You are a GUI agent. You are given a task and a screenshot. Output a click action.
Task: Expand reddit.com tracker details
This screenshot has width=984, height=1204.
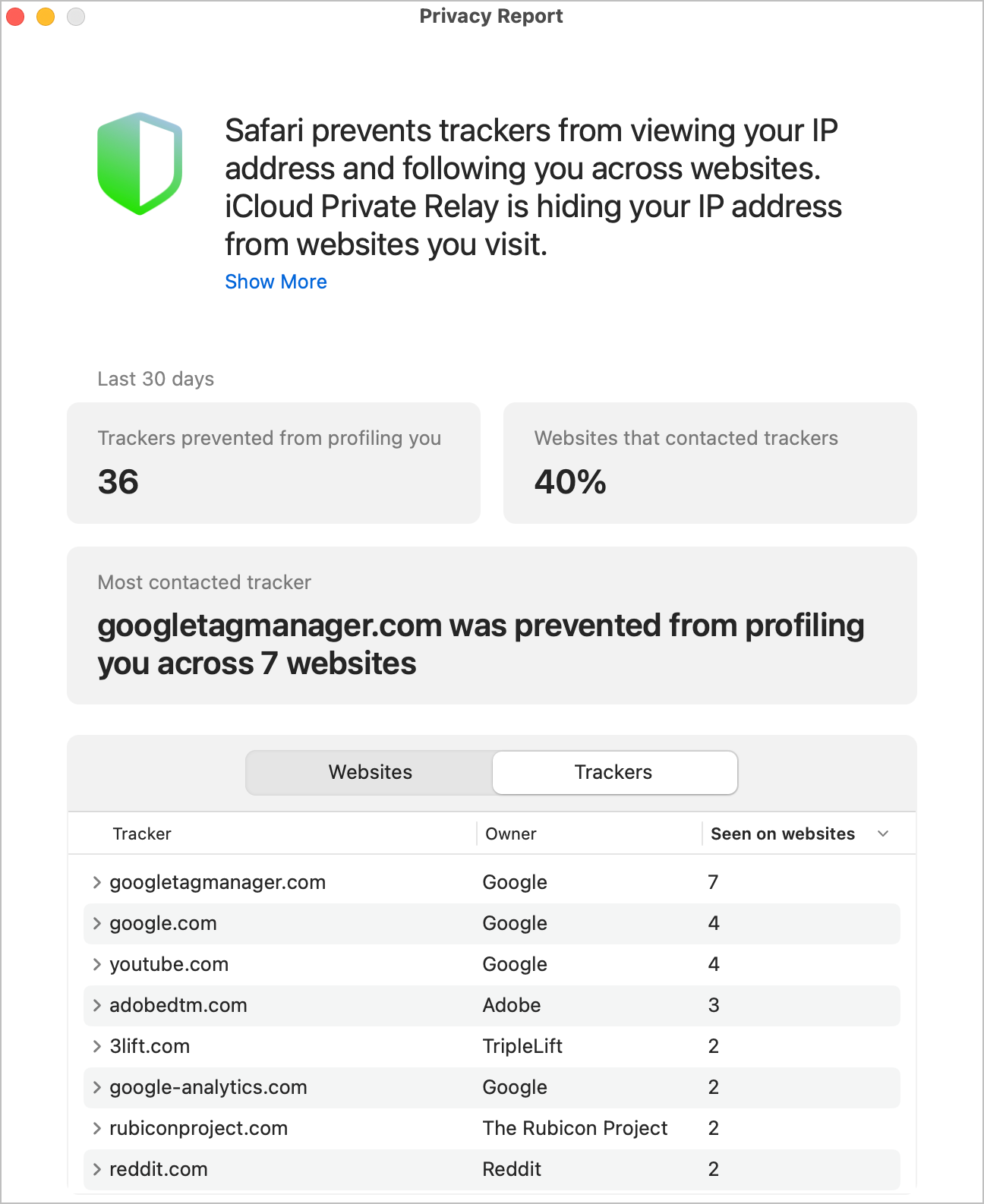(x=97, y=1169)
